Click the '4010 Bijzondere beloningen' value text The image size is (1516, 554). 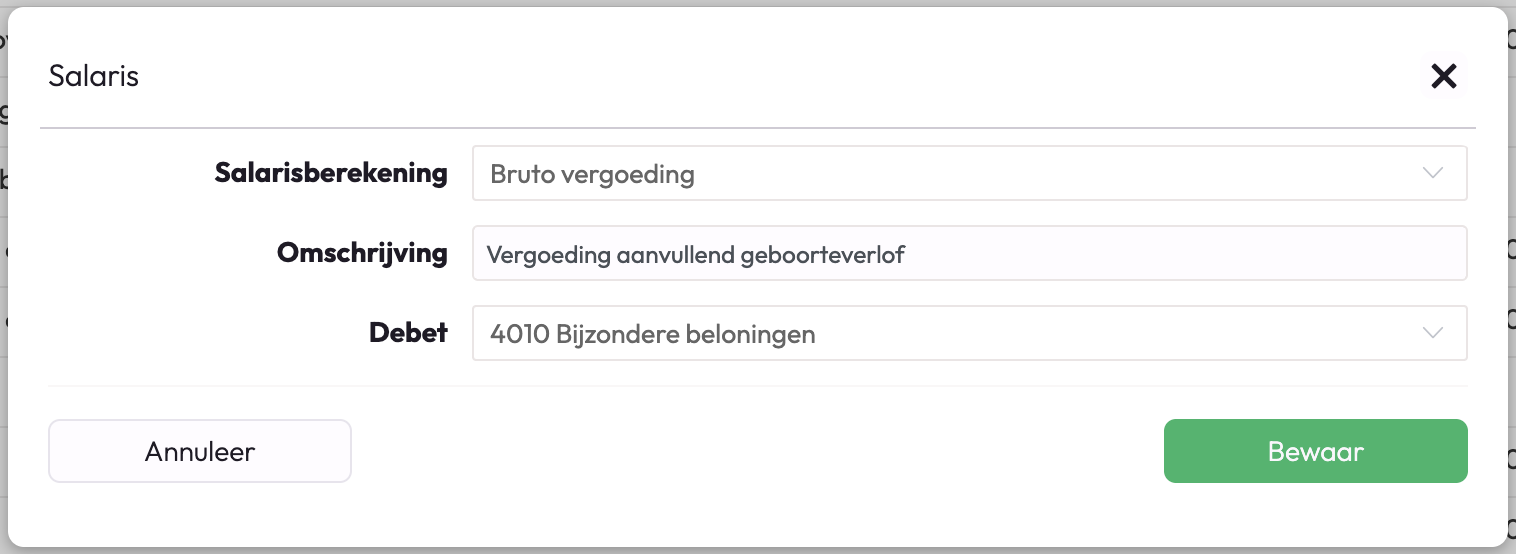(652, 334)
